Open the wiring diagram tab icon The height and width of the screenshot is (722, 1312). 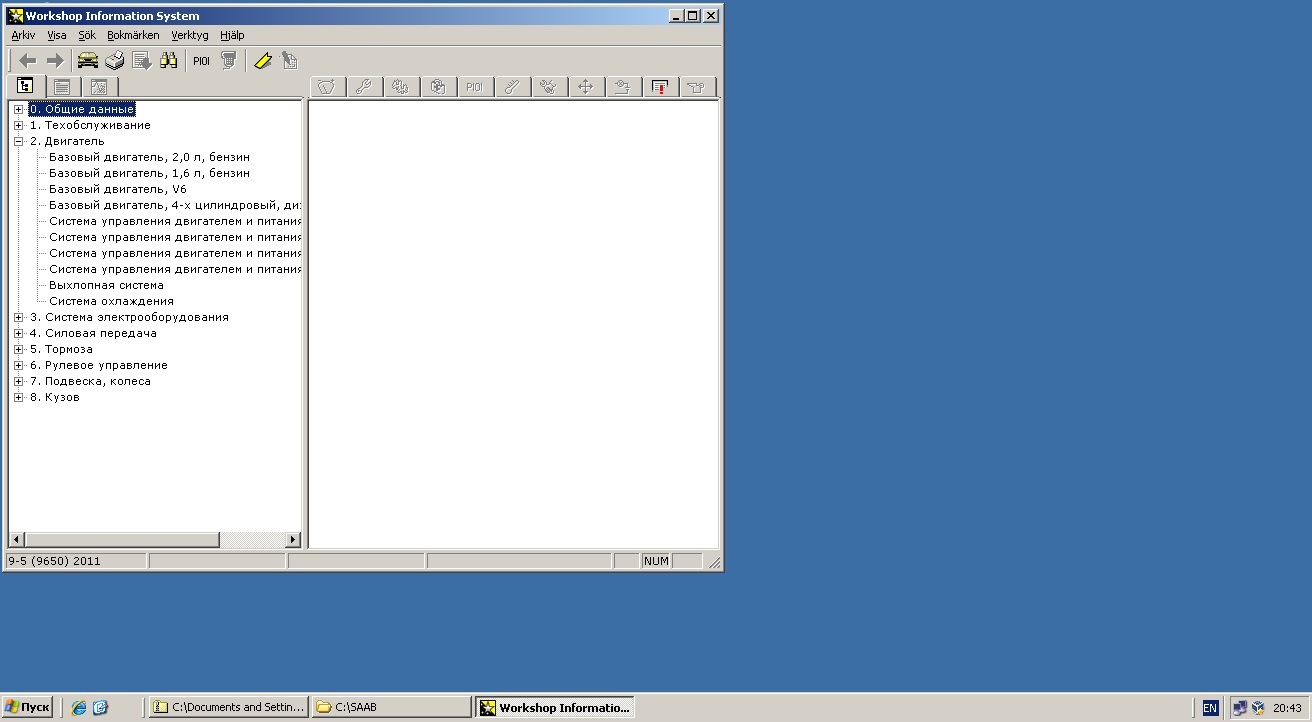[x=622, y=87]
